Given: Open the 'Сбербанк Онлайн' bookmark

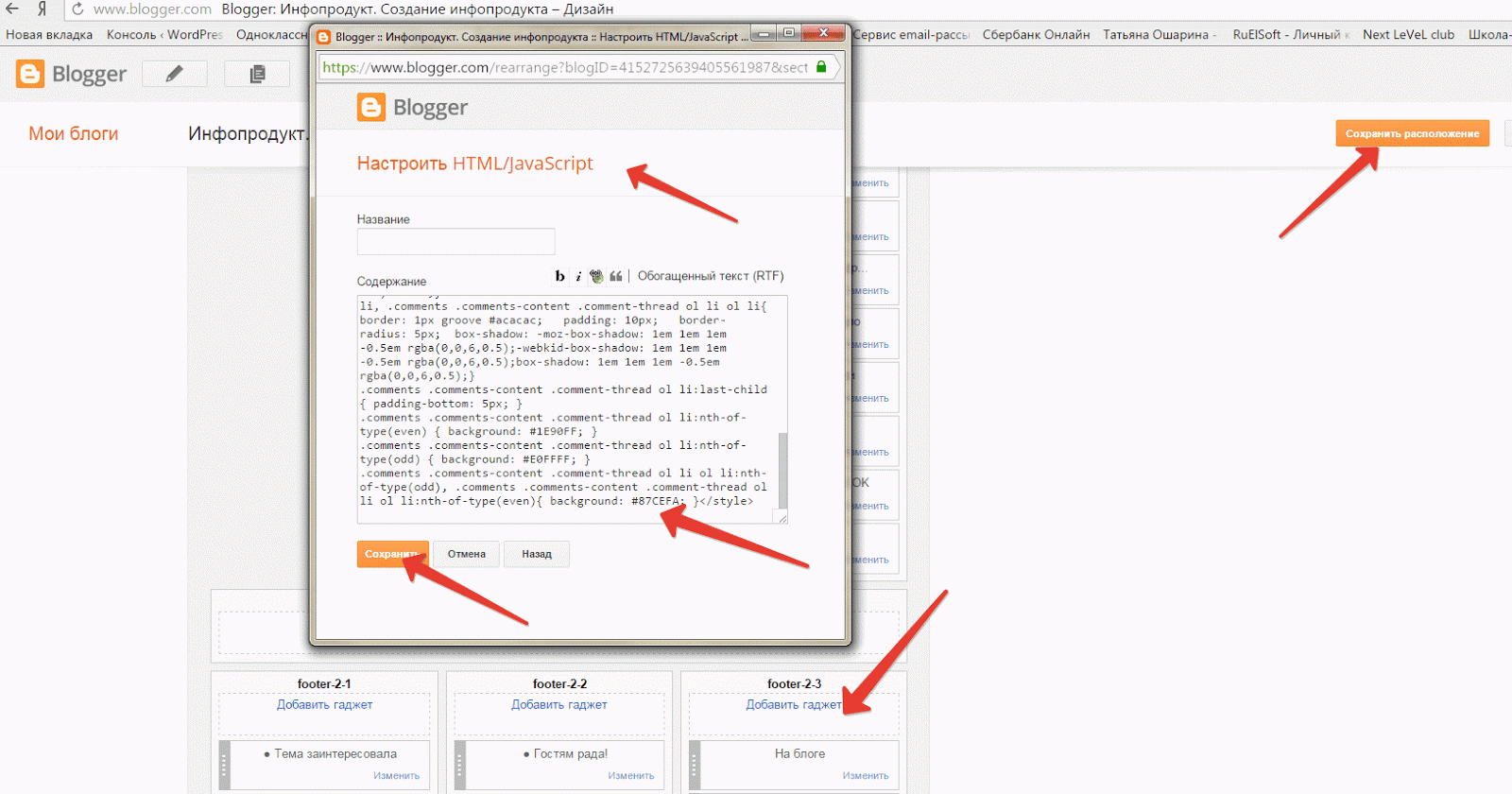Looking at the screenshot, I should [x=1036, y=34].
